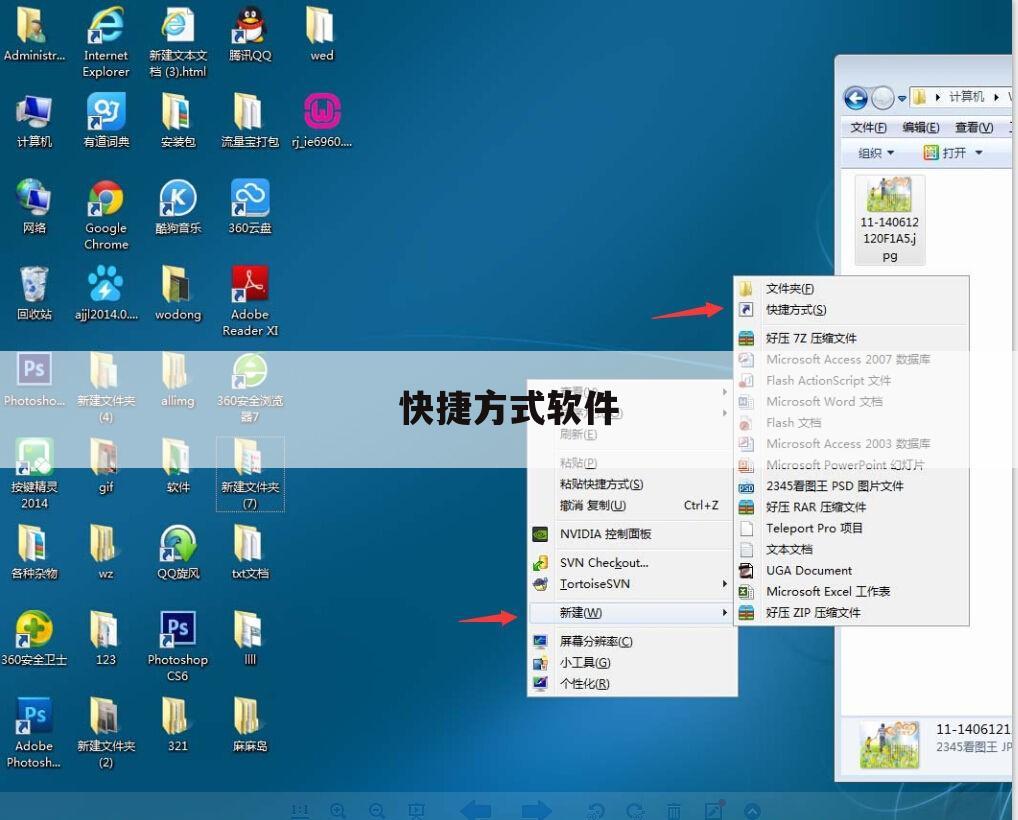The image size is (1018, 820).
Task: Create UGA Document from the New submenu
Action: pos(851,570)
